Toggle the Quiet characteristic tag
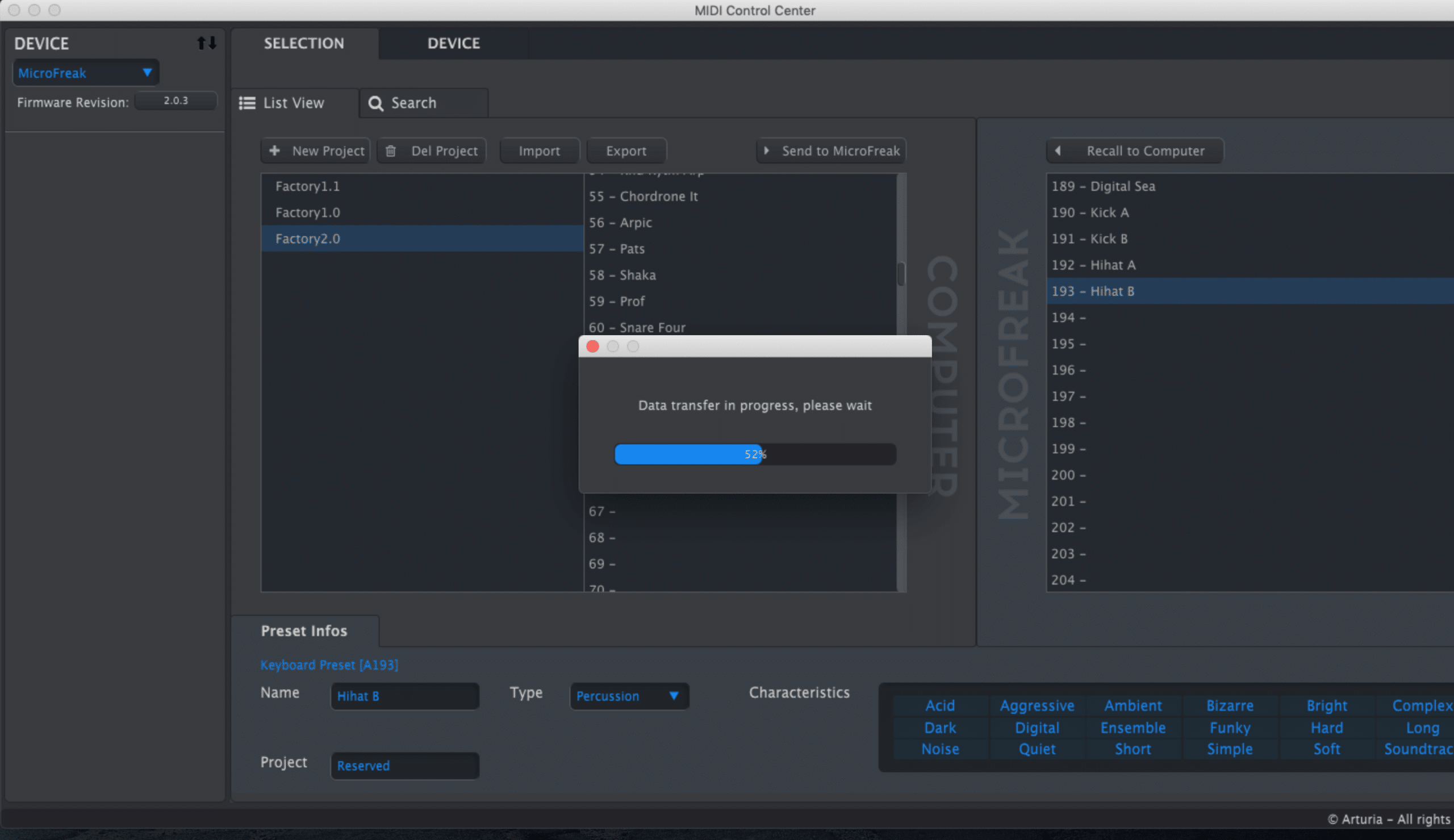 coord(1037,749)
